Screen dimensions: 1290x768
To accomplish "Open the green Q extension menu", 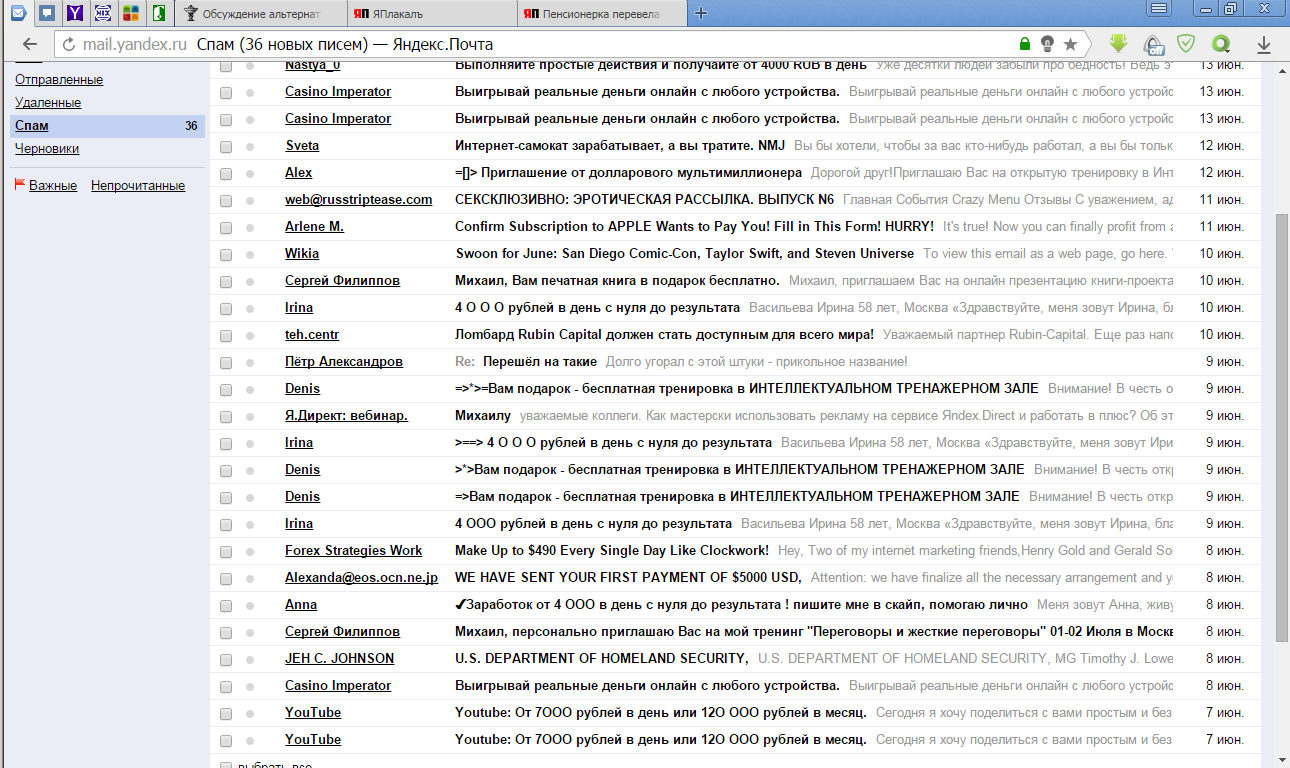I will pos(1220,44).
